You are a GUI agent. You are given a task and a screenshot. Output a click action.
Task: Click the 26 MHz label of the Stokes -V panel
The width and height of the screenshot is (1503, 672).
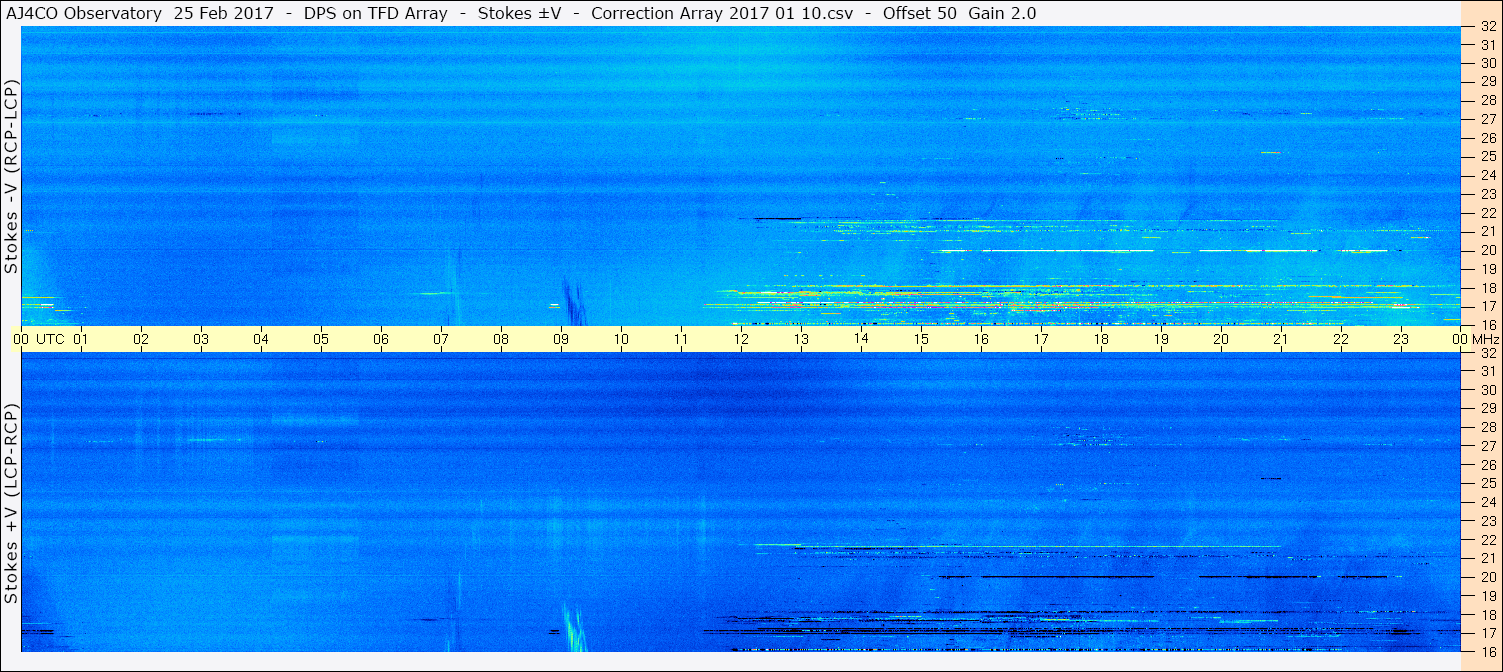pos(1487,137)
